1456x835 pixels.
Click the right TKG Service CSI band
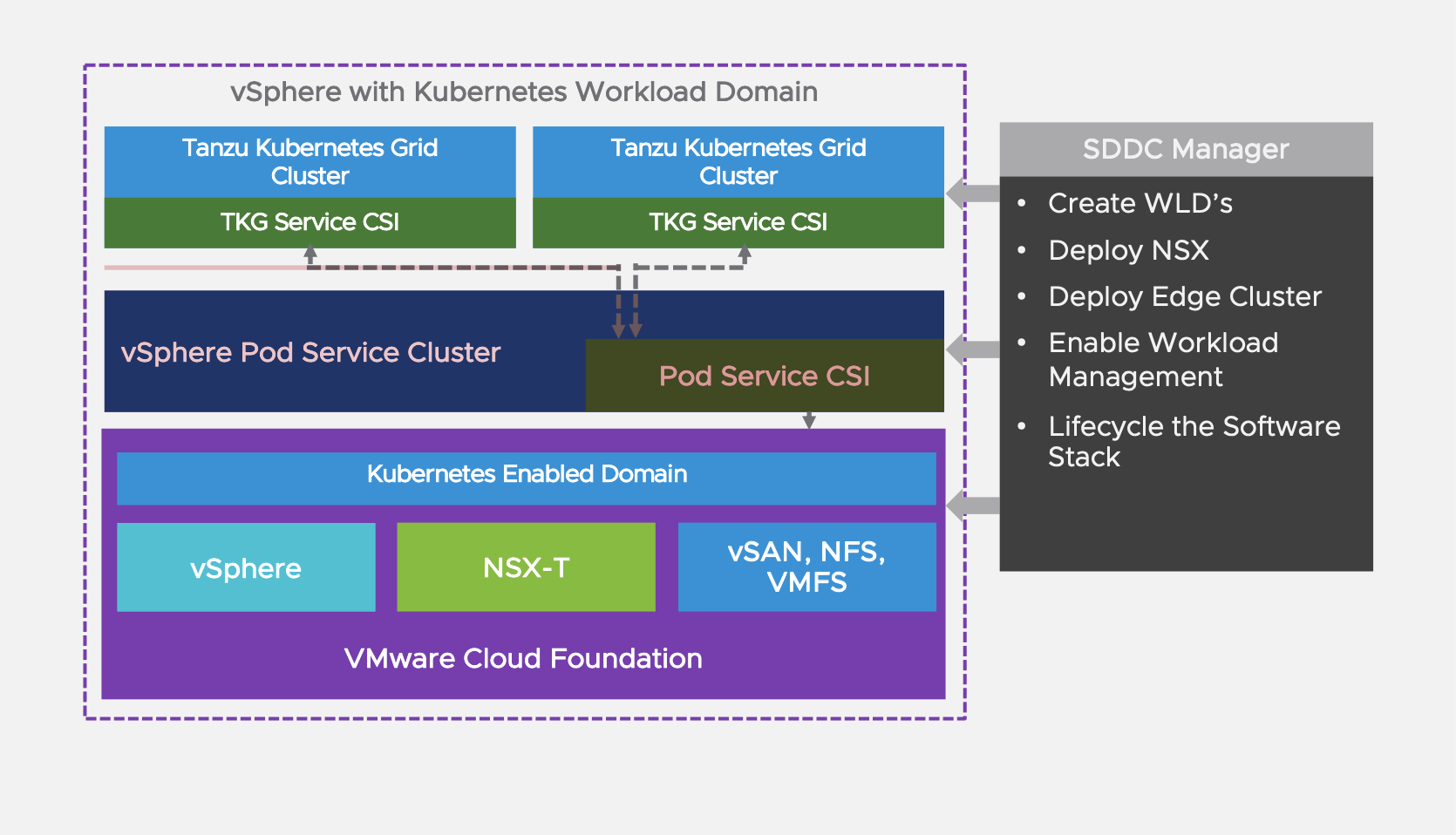point(737,222)
